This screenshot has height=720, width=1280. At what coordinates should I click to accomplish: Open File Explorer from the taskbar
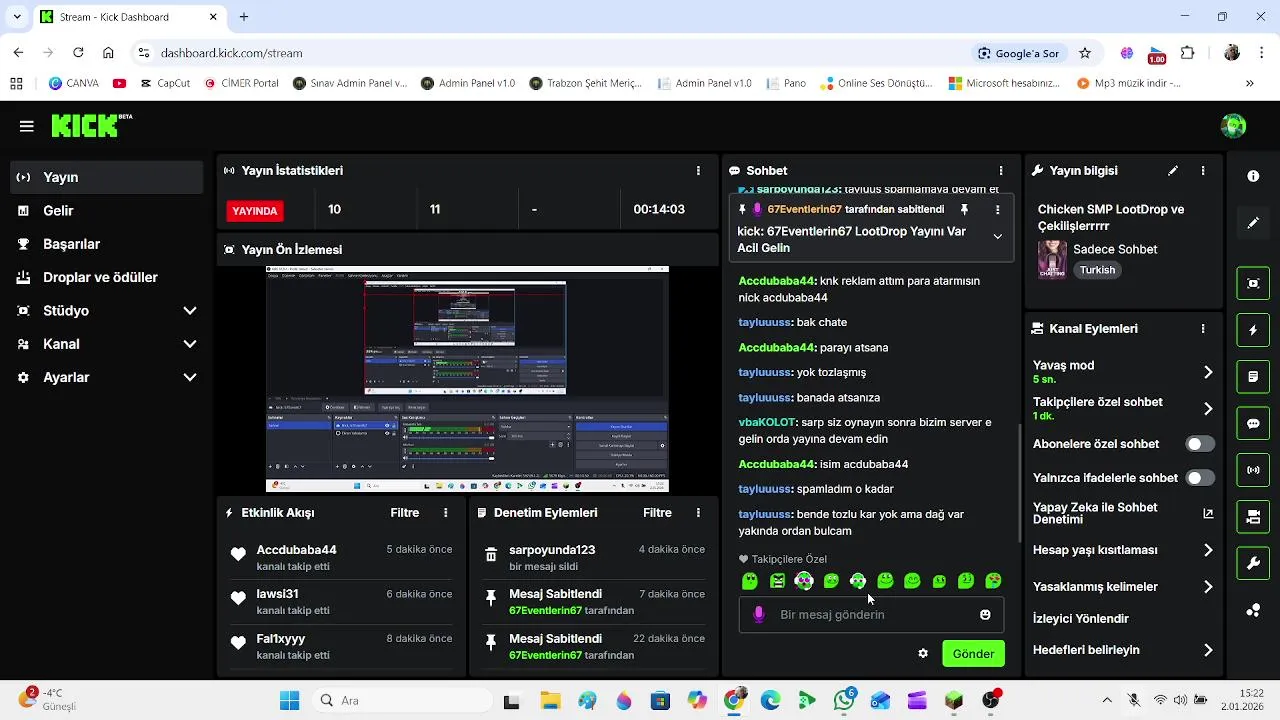click(x=550, y=700)
